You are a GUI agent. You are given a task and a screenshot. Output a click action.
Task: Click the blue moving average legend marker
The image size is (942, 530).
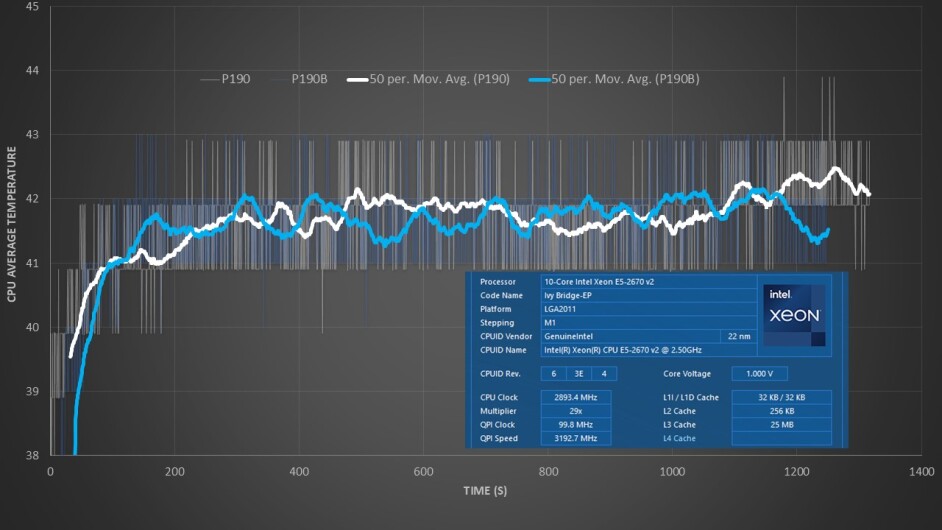click(x=538, y=78)
